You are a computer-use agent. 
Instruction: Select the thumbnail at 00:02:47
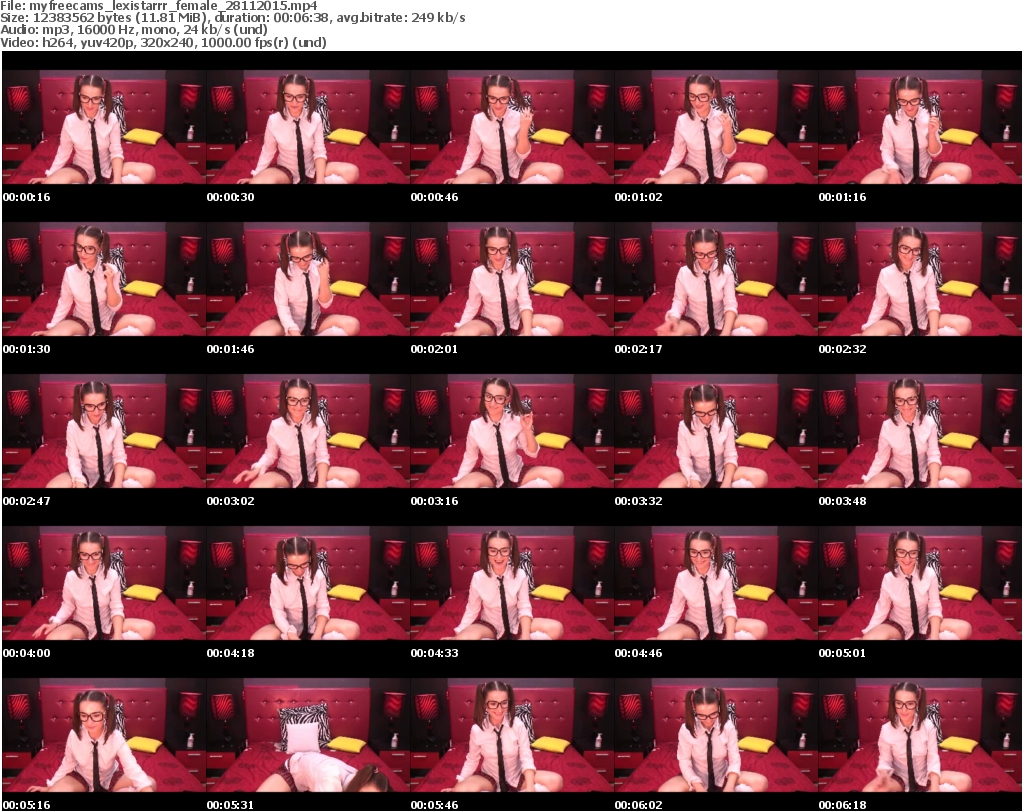(104, 432)
